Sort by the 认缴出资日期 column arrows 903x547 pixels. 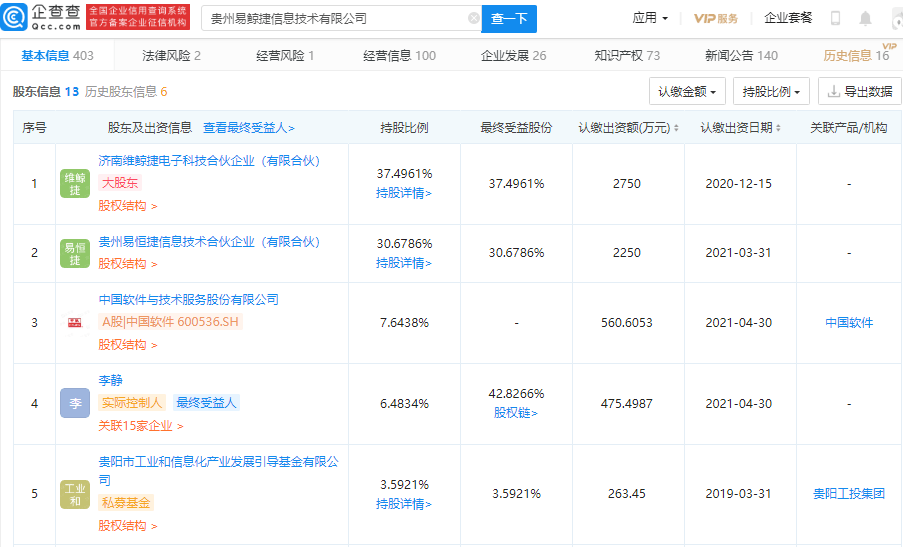[778, 128]
